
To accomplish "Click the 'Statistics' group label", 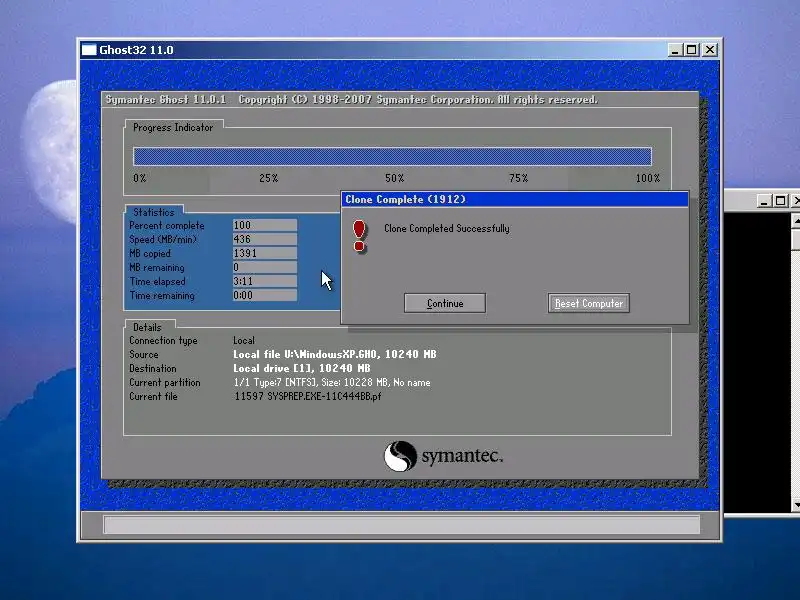I will 154,212.
